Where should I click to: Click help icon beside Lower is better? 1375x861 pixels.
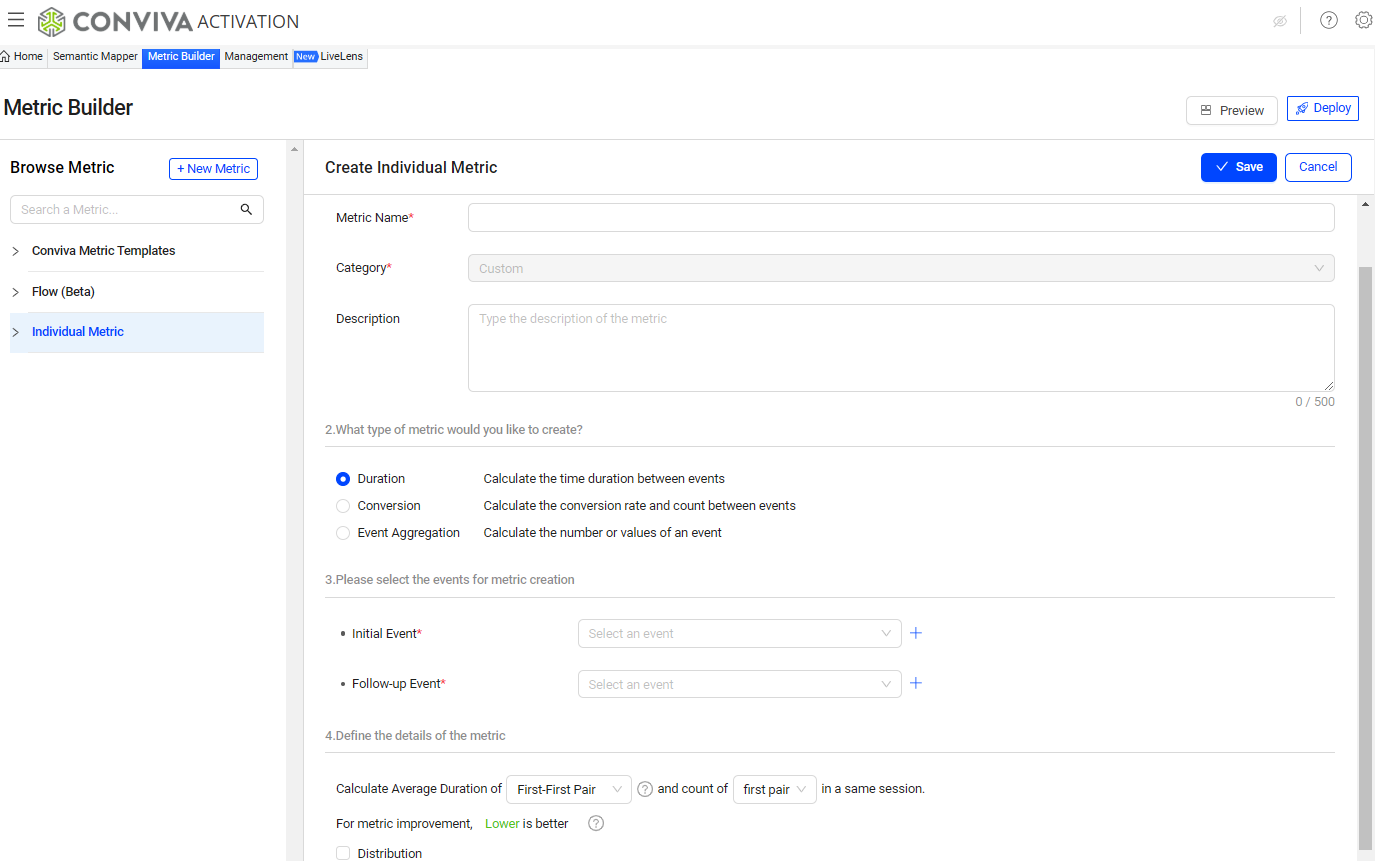(x=596, y=824)
